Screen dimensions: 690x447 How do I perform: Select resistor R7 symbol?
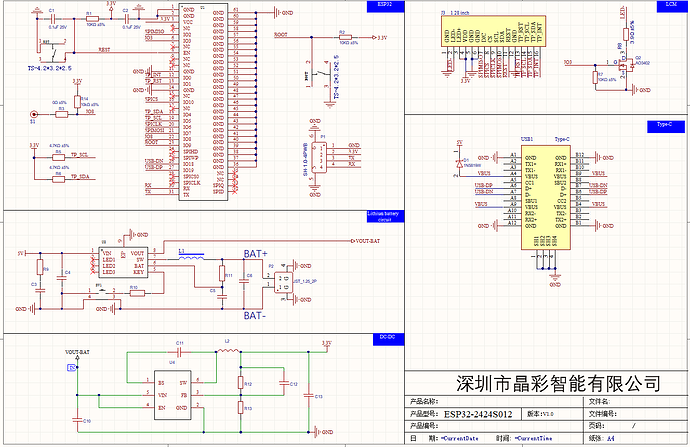(x=595, y=77)
